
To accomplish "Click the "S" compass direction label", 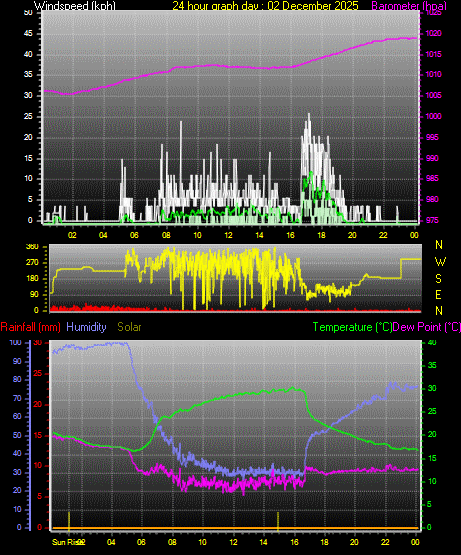I will pyautogui.click(x=438, y=279).
